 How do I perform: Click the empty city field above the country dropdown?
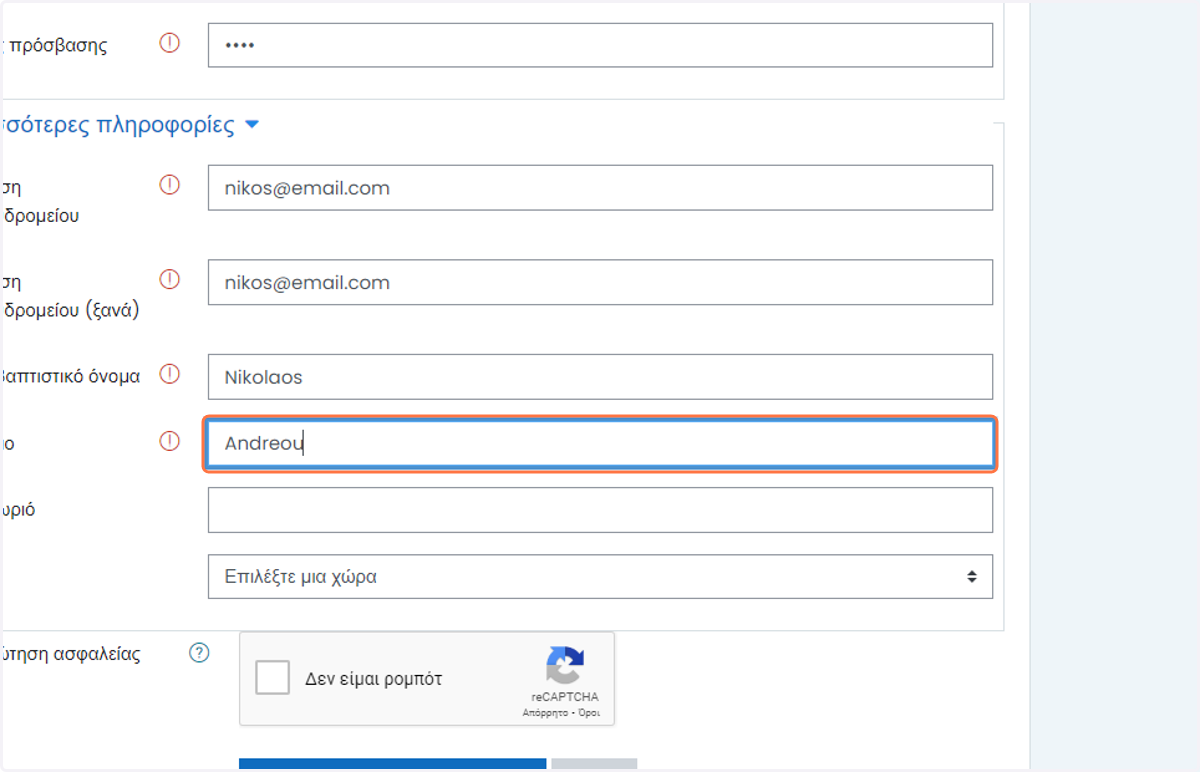point(600,510)
